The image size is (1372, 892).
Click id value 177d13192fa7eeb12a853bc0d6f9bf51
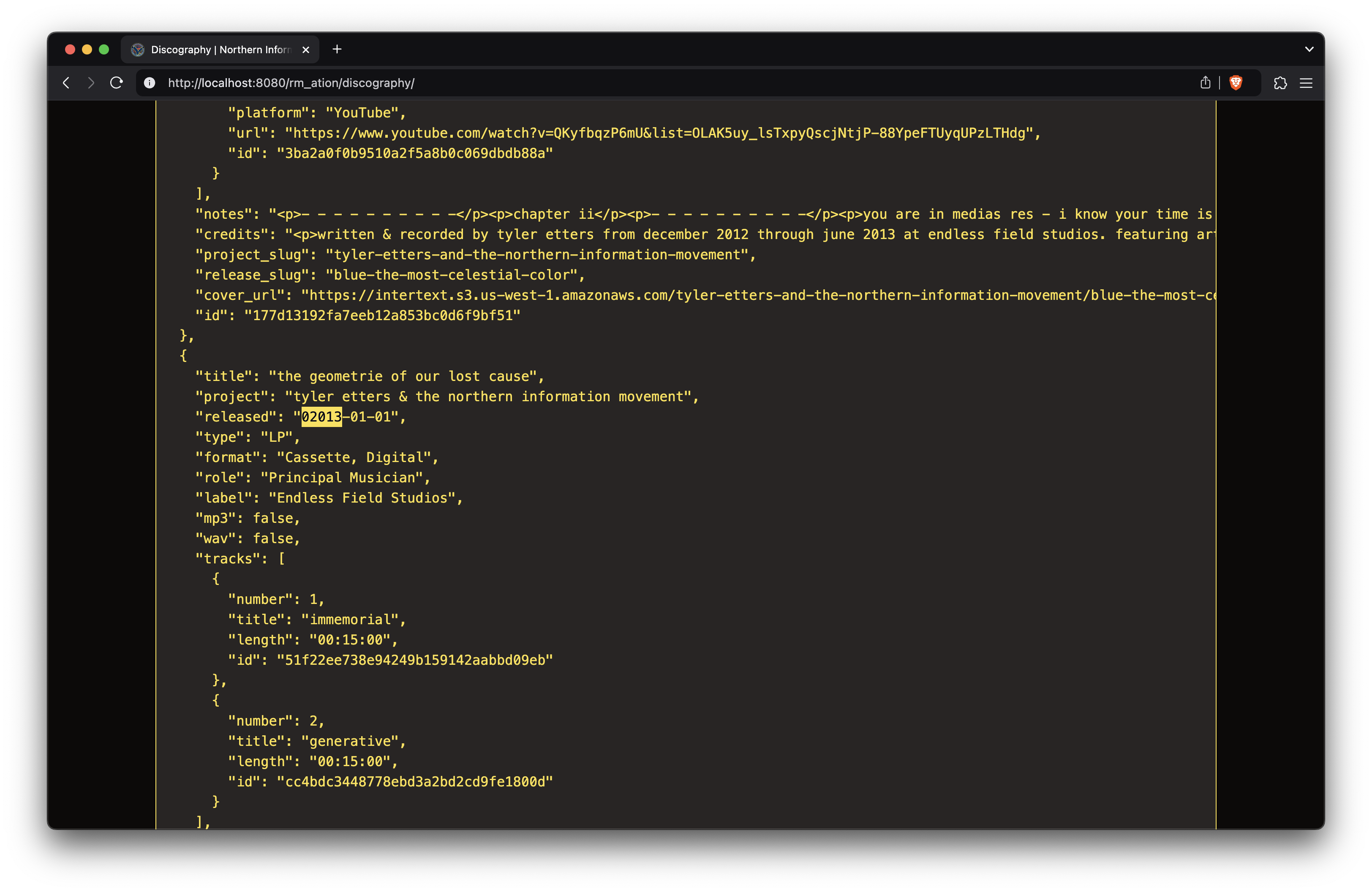click(382, 316)
